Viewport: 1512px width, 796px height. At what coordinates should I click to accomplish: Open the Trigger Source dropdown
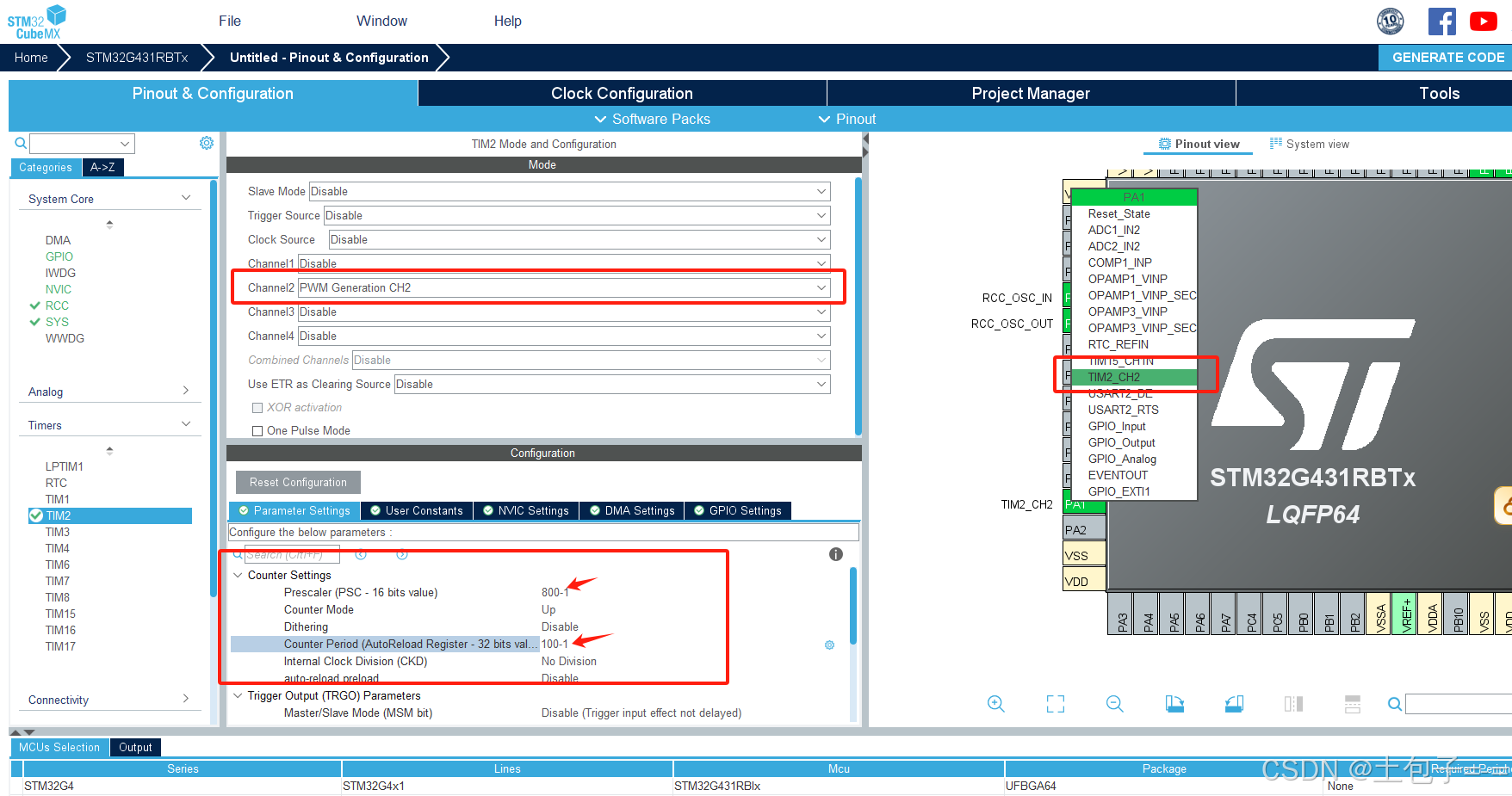pyautogui.click(x=577, y=215)
